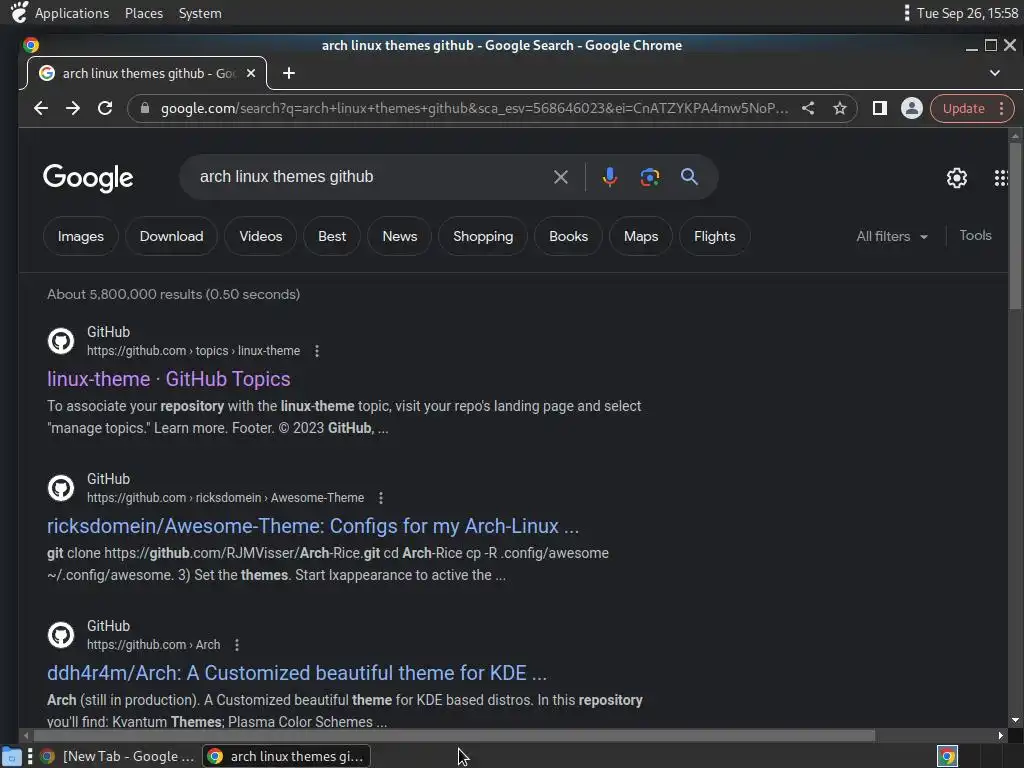The width and height of the screenshot is (1024, 768).
Task: Clear the search box text
Action: click(560, 177)
